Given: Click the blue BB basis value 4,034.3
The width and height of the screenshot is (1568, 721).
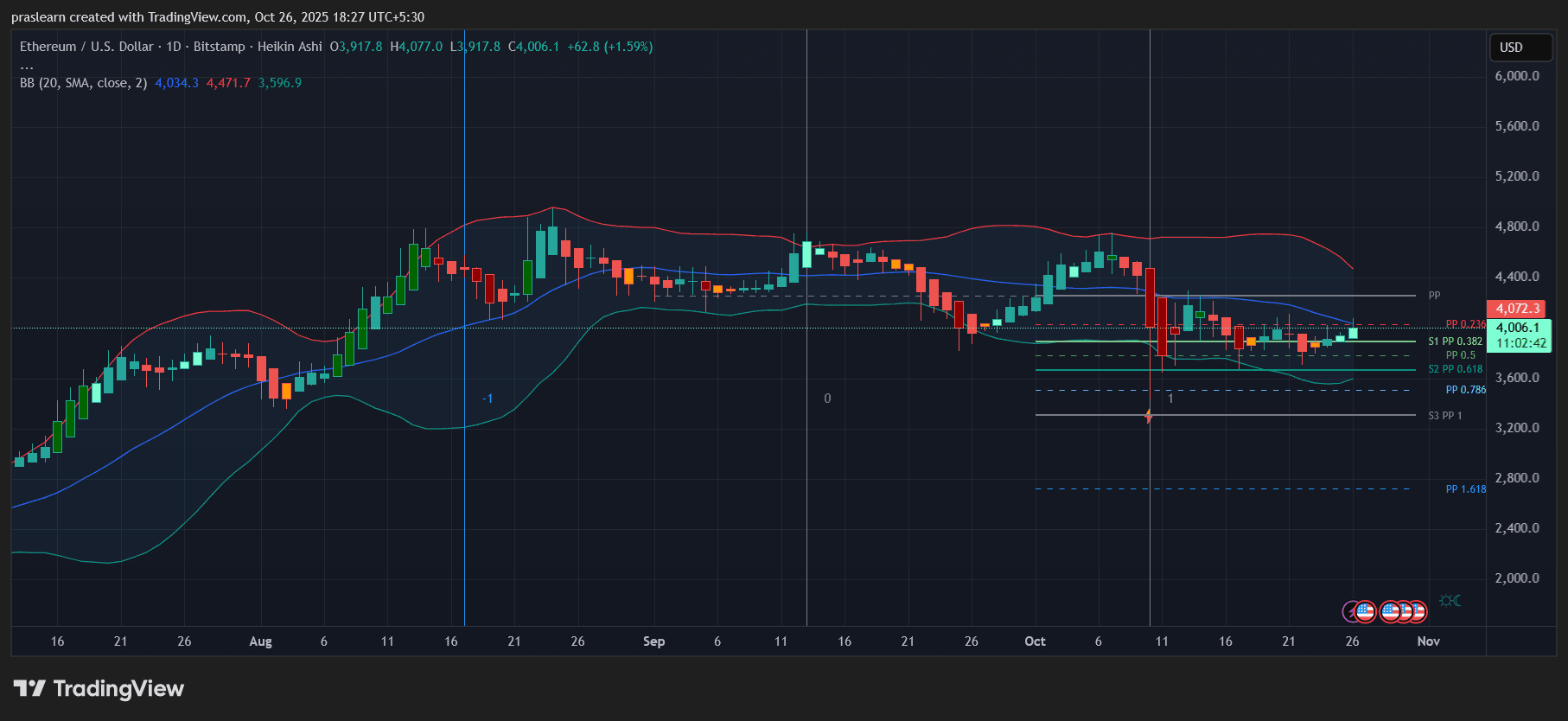Looking at the screenshot, I should [x=176, y=83].
